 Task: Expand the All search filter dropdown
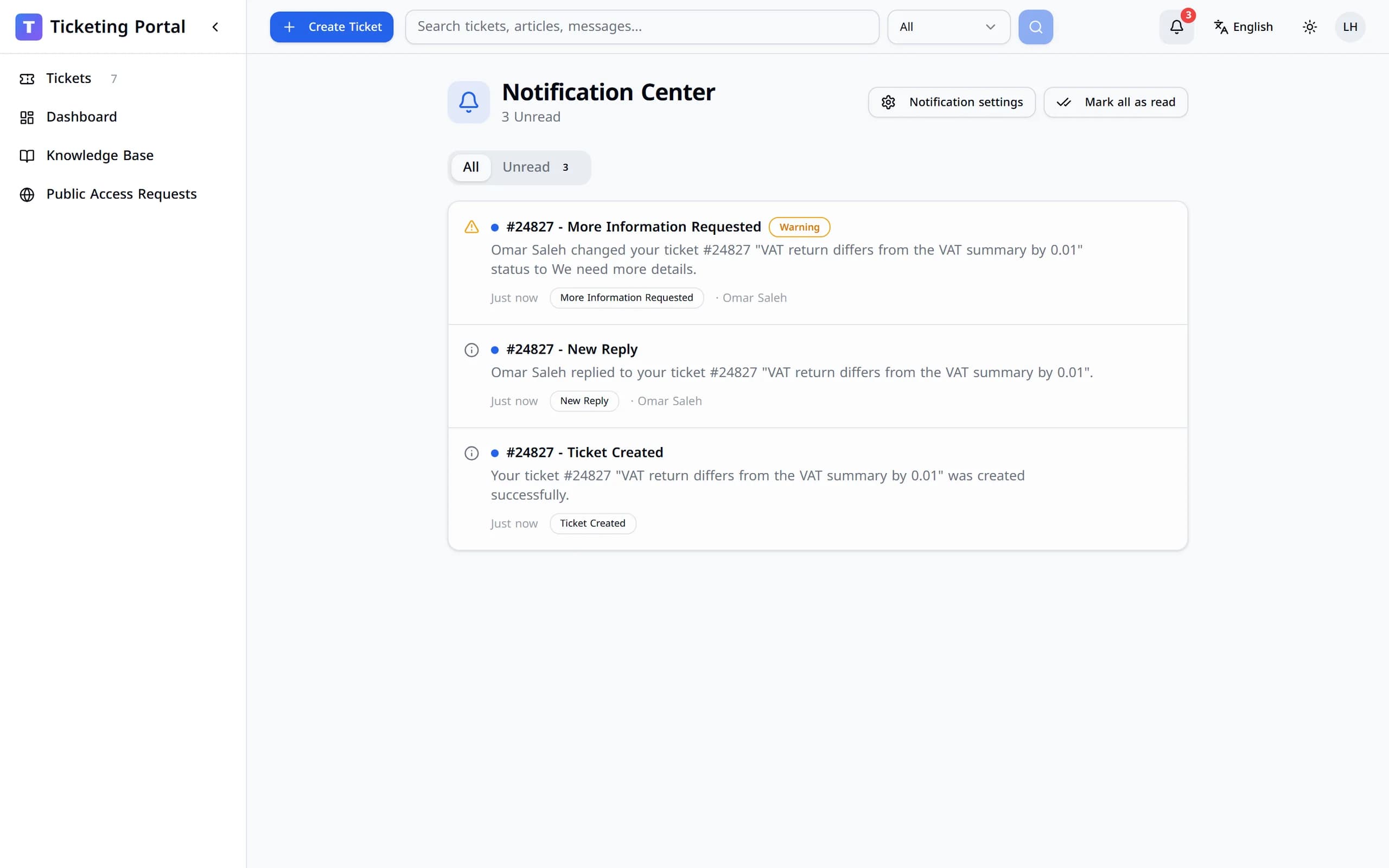point(948,27)
